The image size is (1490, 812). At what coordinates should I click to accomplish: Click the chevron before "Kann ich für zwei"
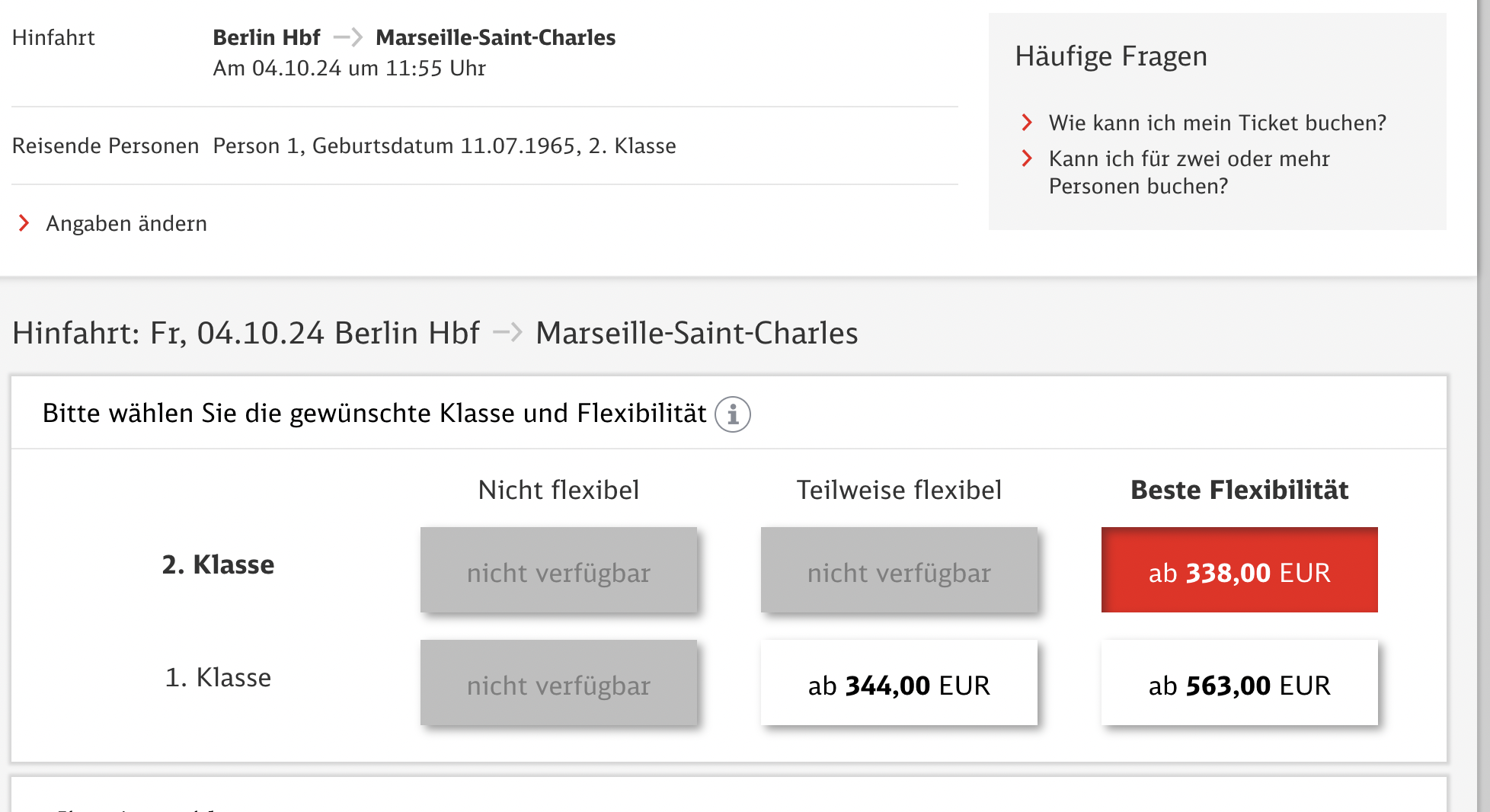1027,158
